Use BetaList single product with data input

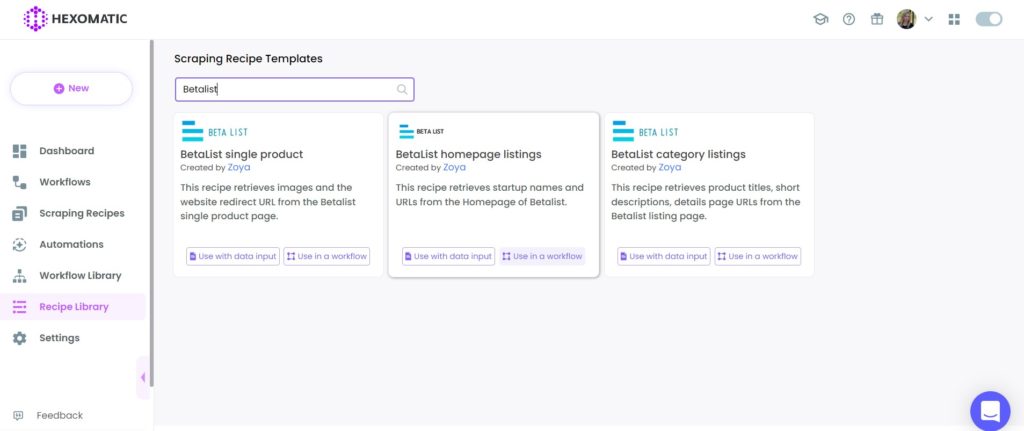coord(233,256)
